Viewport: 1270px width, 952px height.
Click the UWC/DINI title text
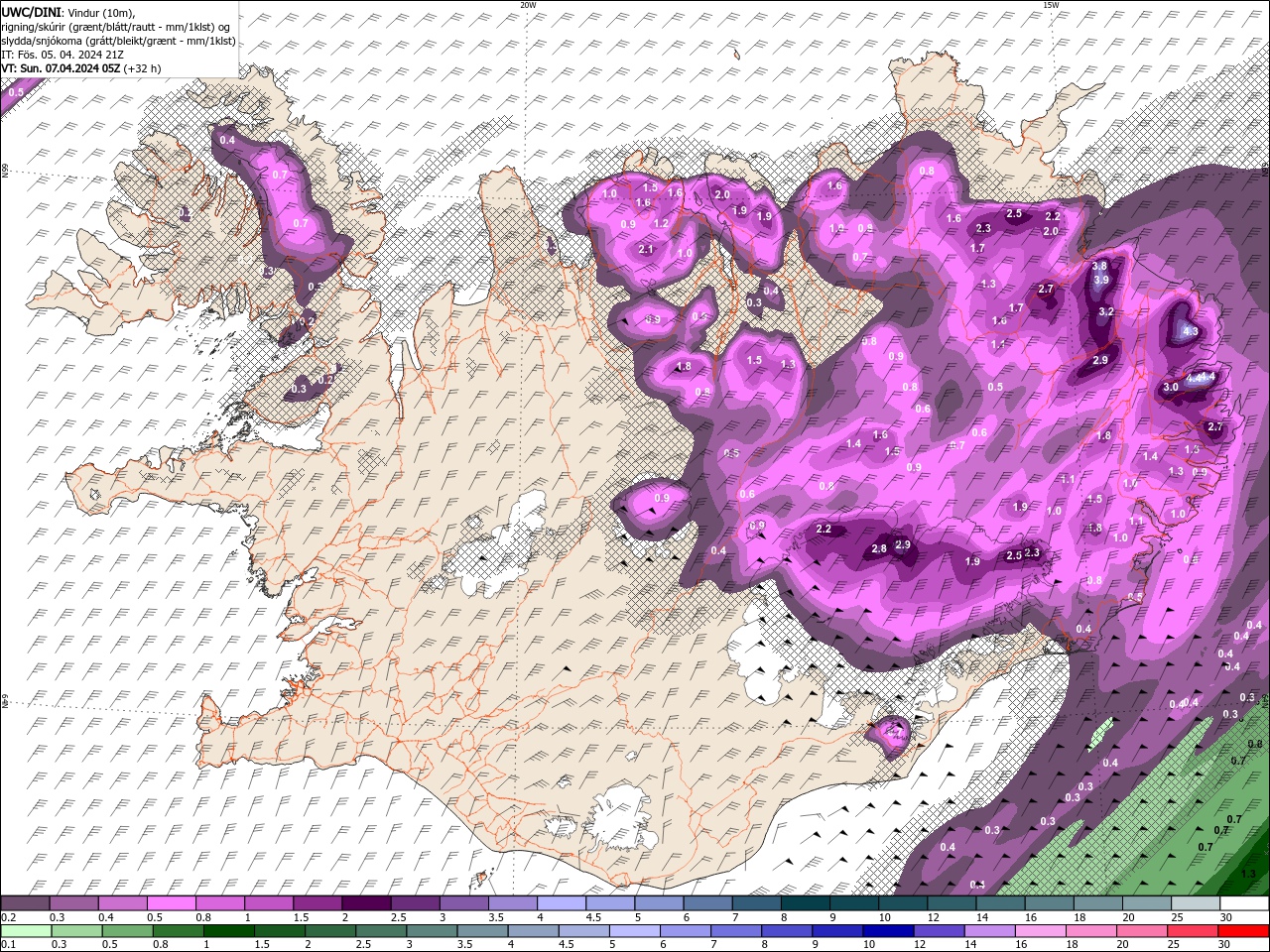33,11
